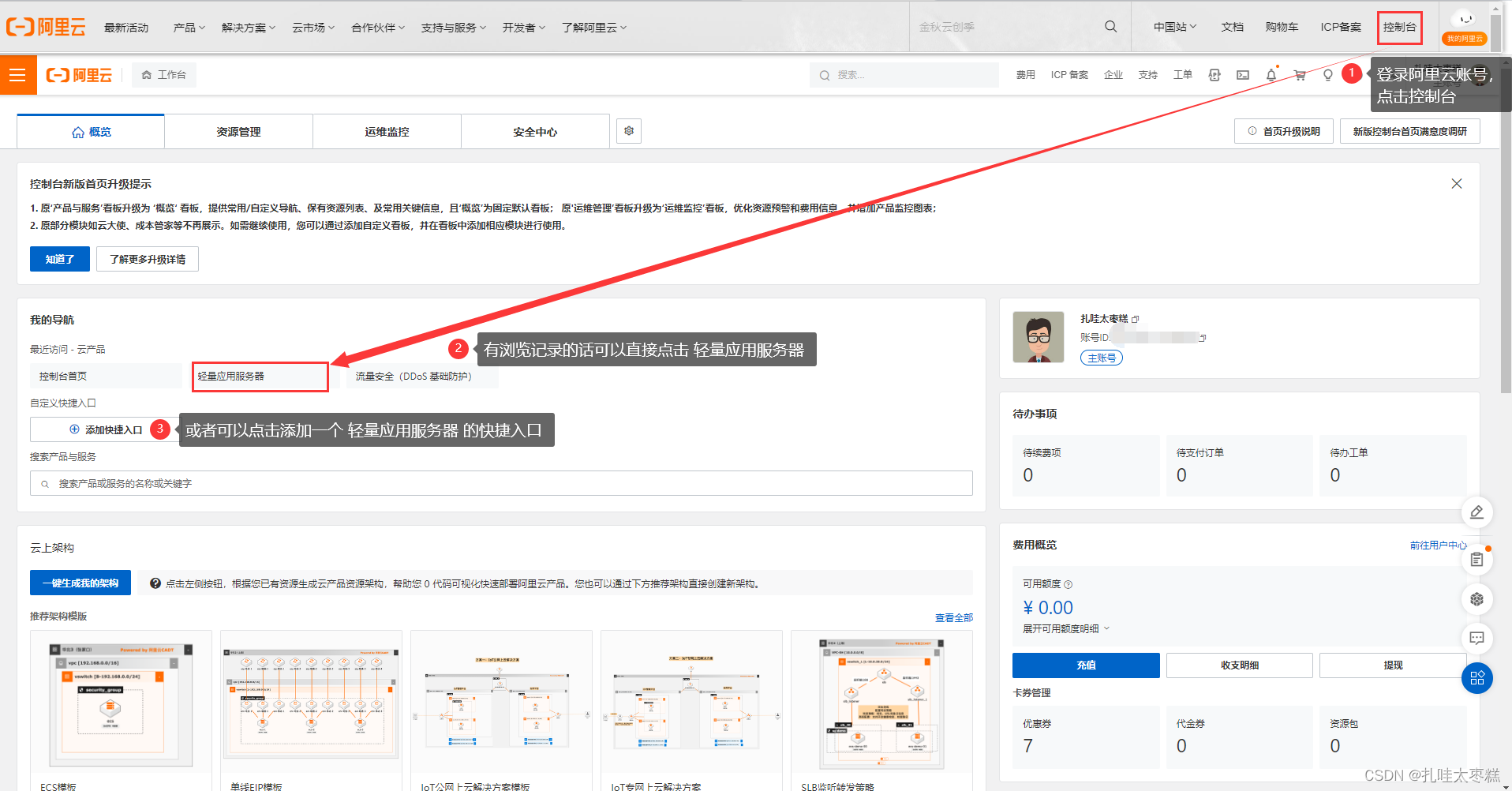Click the blue grid apps floating button
The image size is (1512, 791).
click(1476, 677)
